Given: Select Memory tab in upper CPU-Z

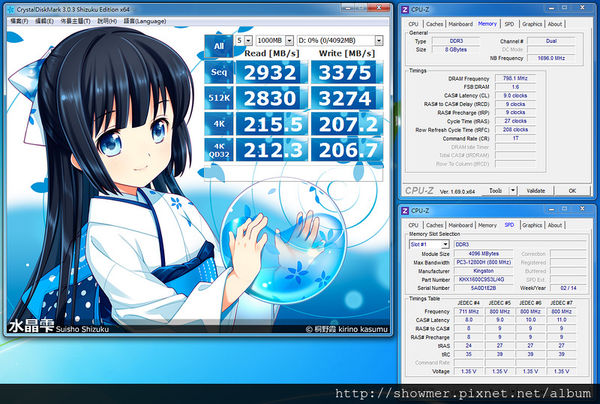Looking at the screenshot, I should (487, 24).
